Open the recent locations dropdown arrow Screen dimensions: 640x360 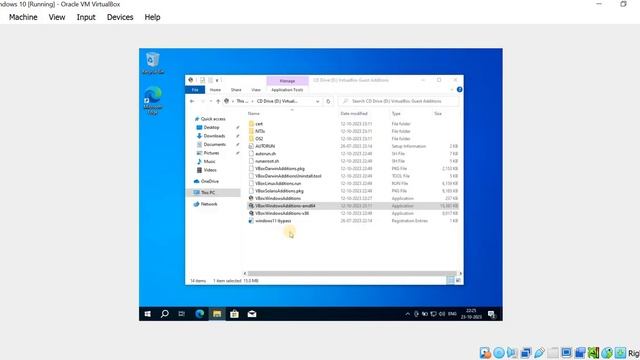[x=211, y=101]
